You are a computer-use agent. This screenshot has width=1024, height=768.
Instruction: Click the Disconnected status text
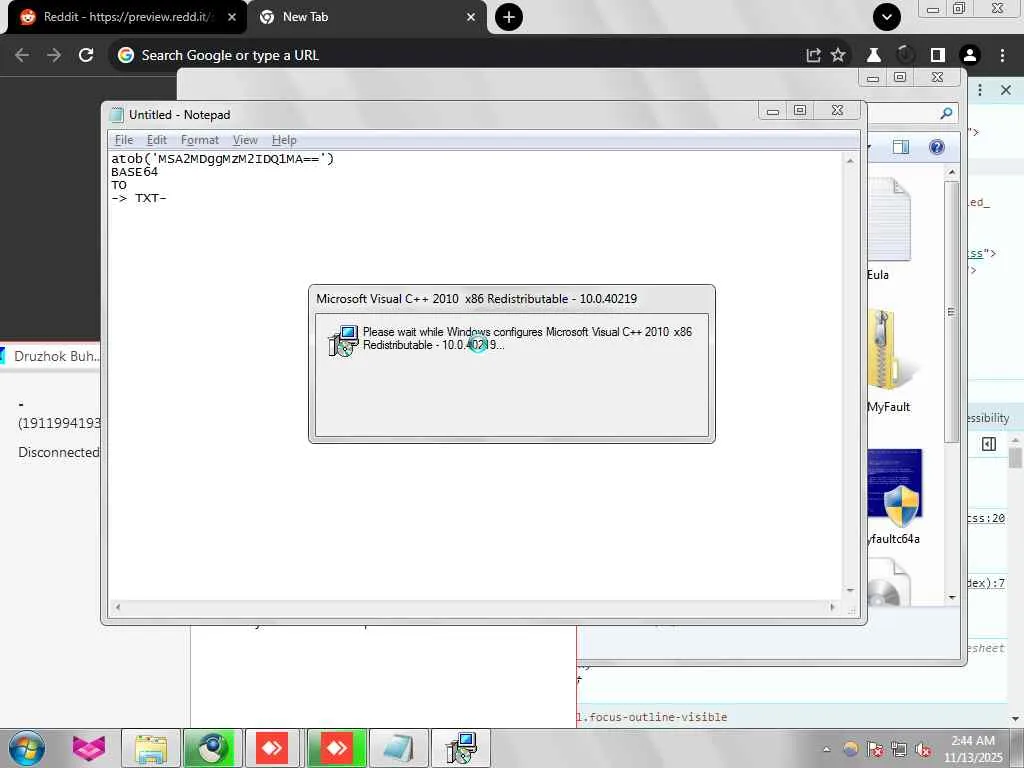pyautogui.click(x=59, y=452)
